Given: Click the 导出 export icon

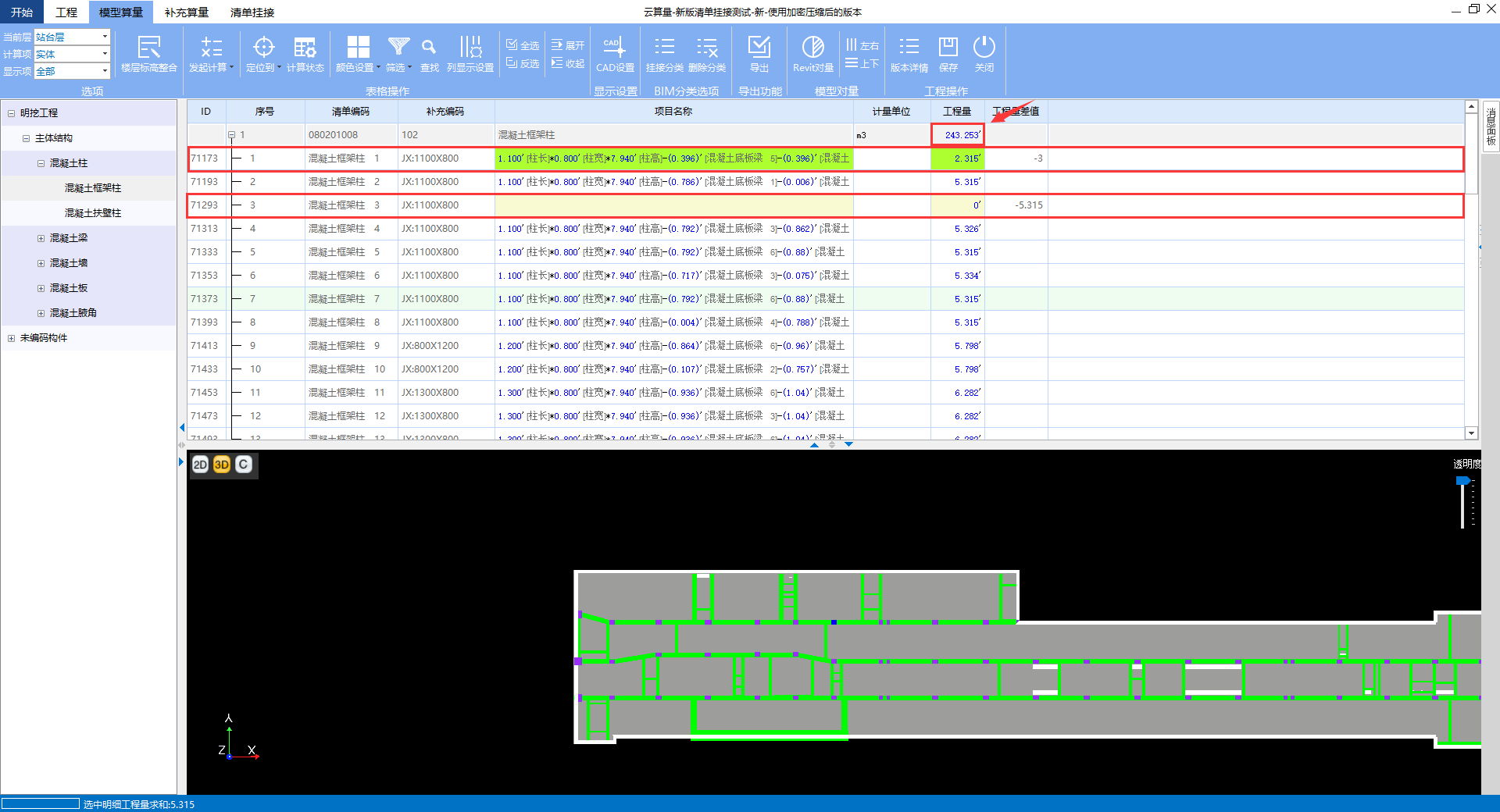Looking at the screenshot, I should pyautogui.click(x=759, y=53).
